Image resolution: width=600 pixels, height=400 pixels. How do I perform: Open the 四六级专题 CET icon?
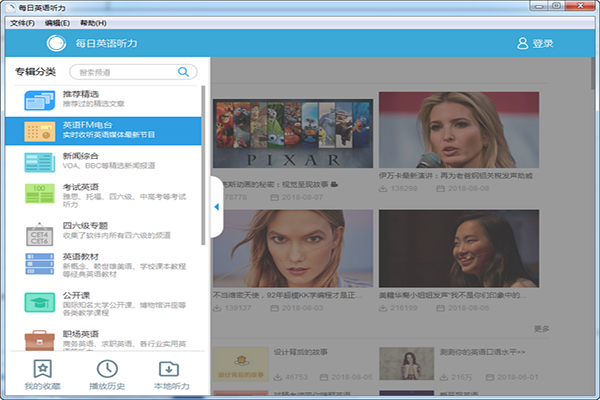coord(38,233)
